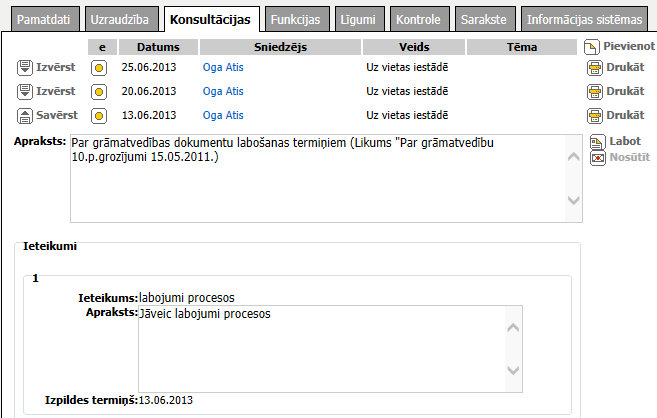
Task: Open Oga Atis link in 13.06.2013 row
Action: (223, 115)
